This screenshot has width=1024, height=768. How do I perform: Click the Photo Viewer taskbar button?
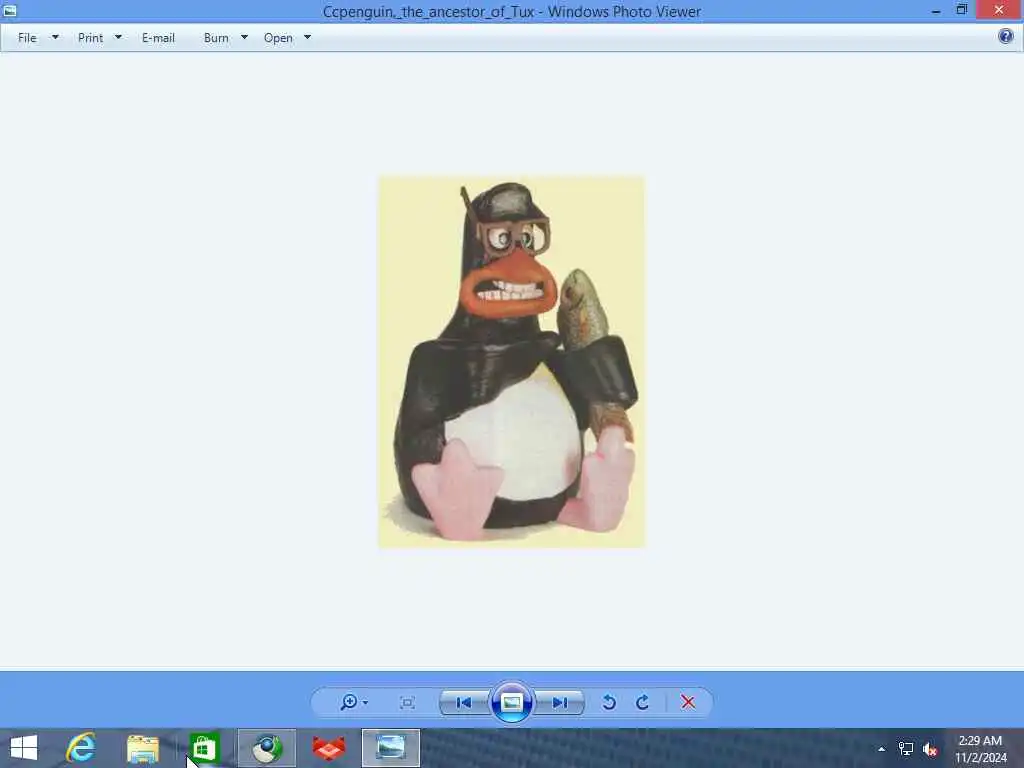(x=391, y=748)
